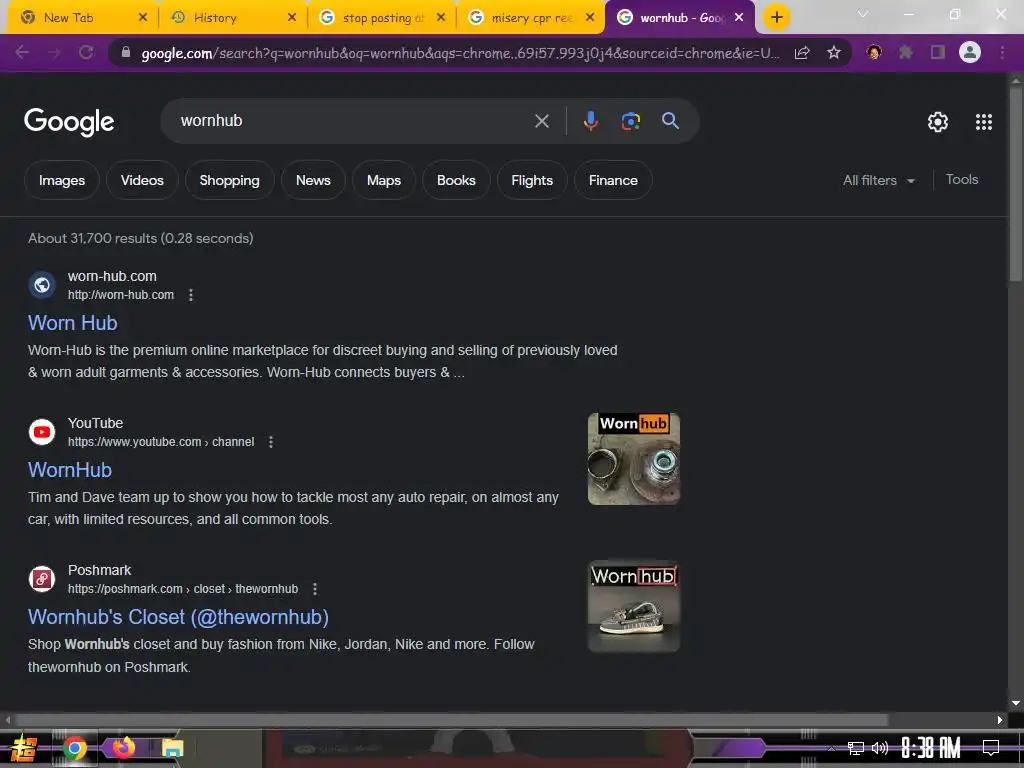Viewport: 1024px width, 768px height.
Task: Click the network icon in system tray
Action: [x=856, y=748]
